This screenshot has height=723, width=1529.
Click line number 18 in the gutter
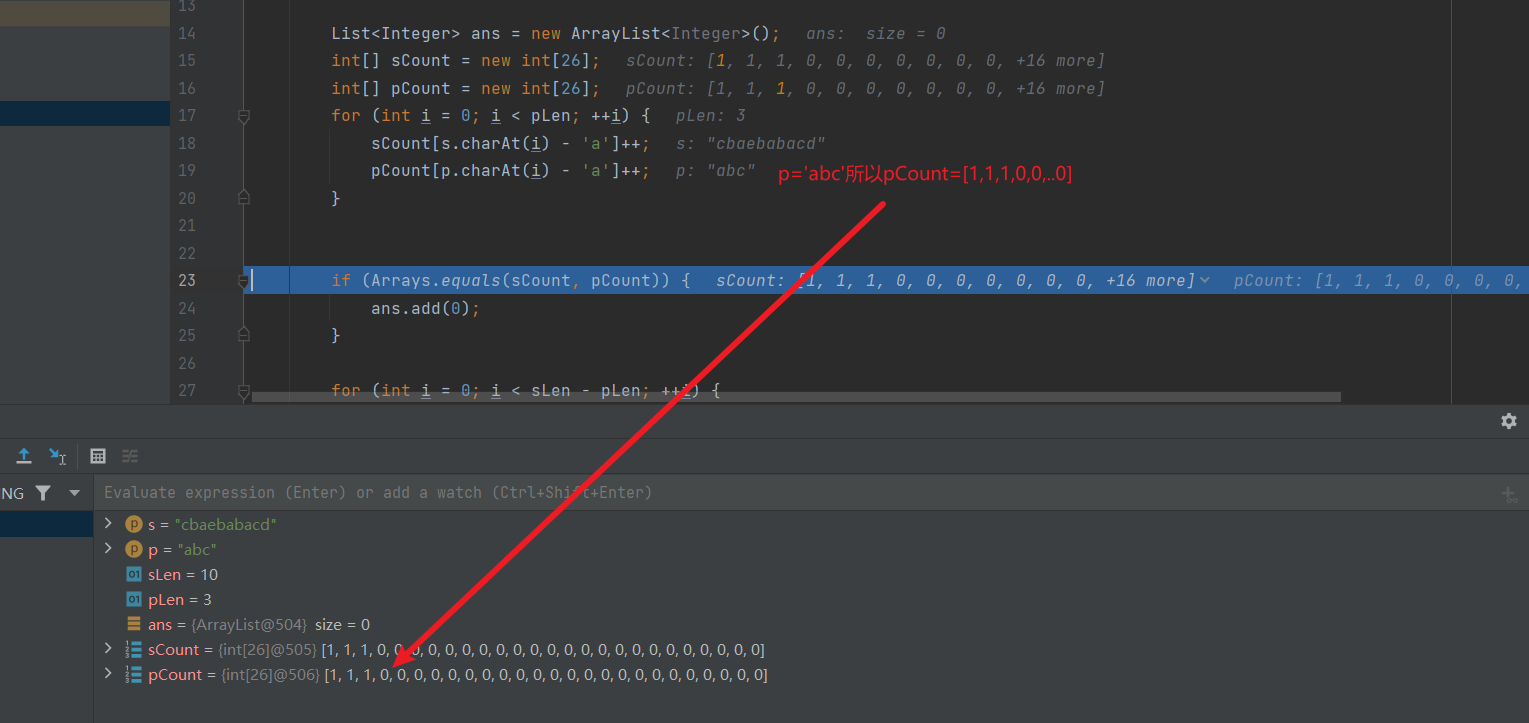(x=185, y=143)
